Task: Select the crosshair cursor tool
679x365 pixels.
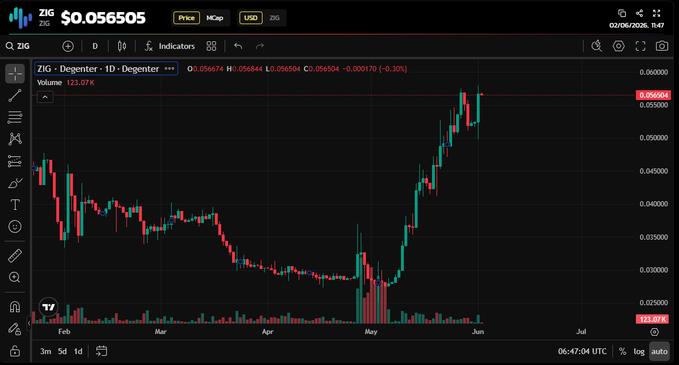Action: pyautogui.click(x=15, y=74)
